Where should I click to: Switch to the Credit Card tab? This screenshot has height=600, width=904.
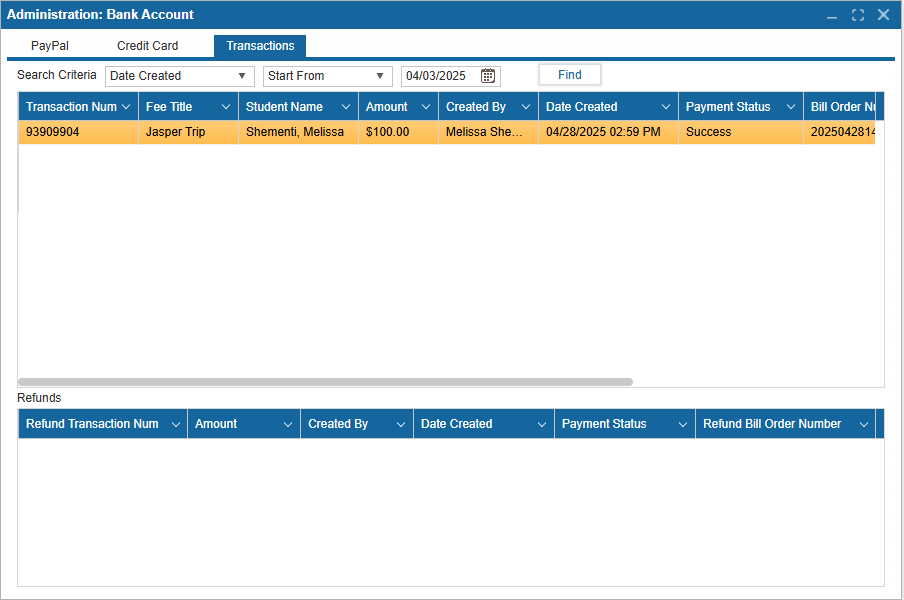(147, 45)
